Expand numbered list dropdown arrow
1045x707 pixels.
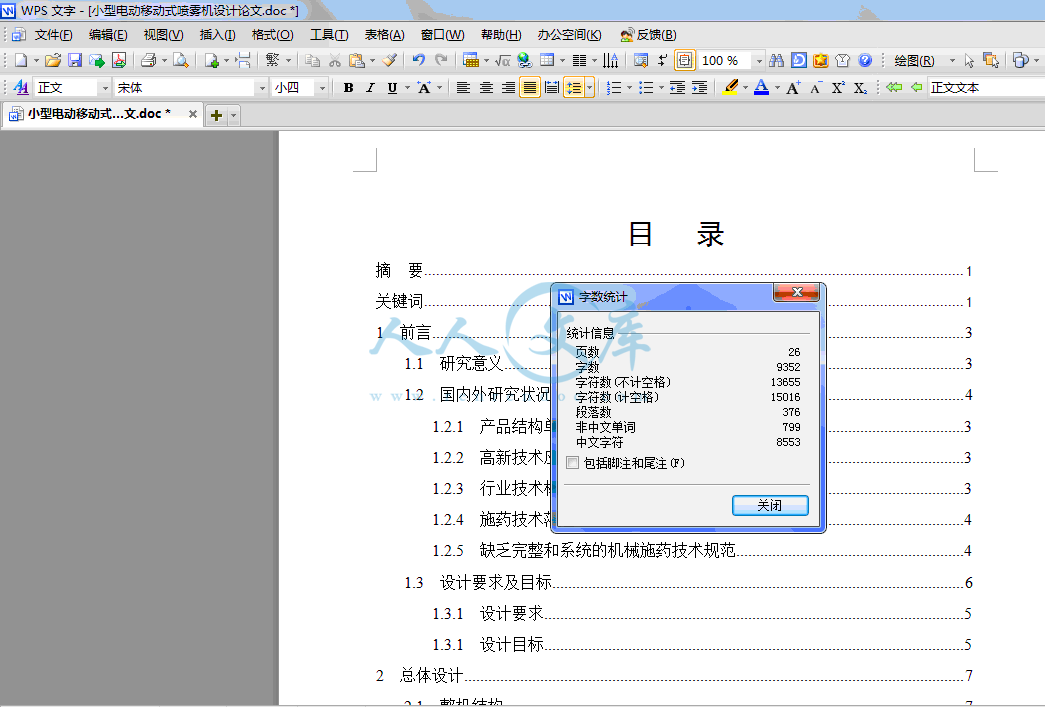point(628,87)
